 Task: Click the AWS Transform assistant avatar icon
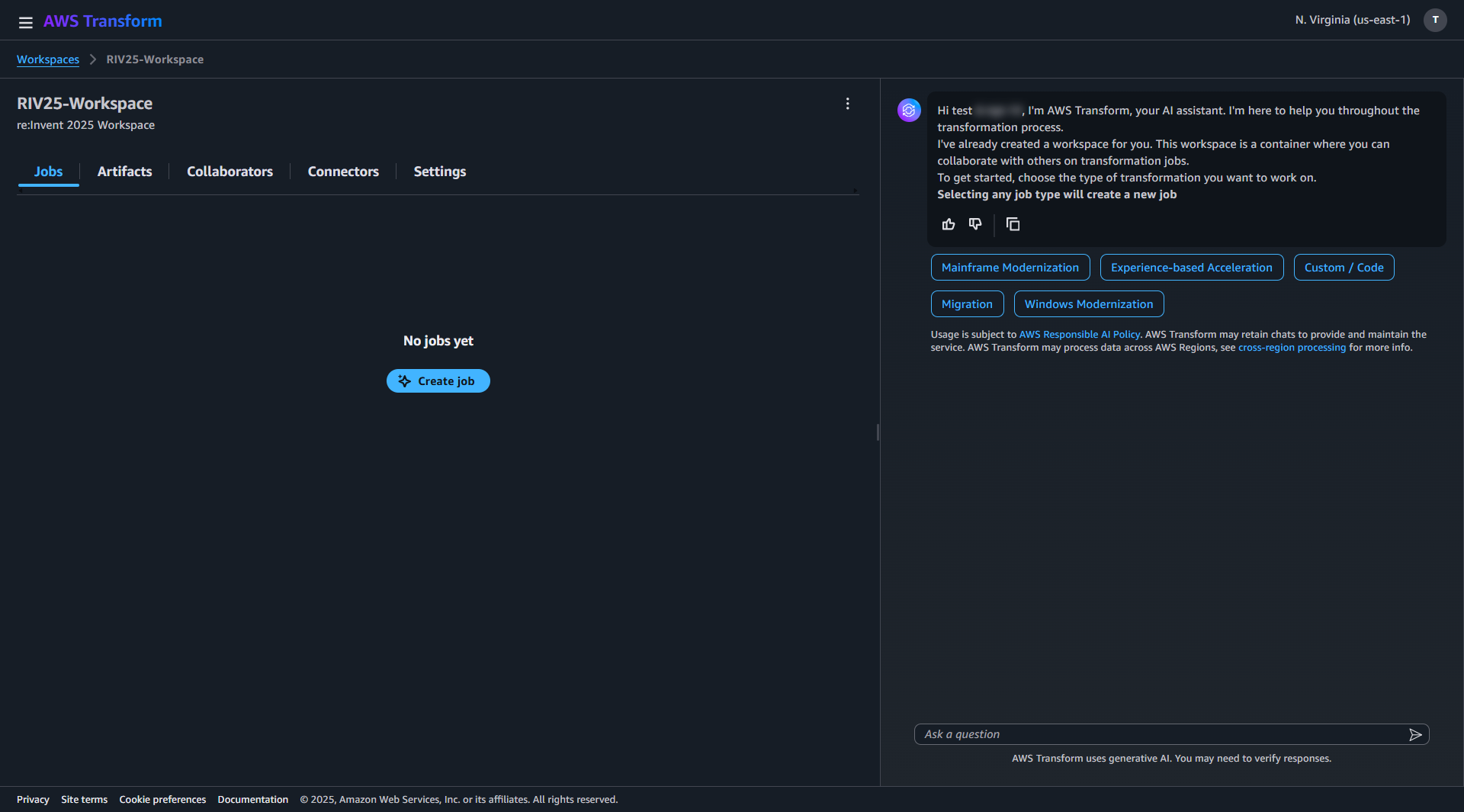(x=909, y=111)
